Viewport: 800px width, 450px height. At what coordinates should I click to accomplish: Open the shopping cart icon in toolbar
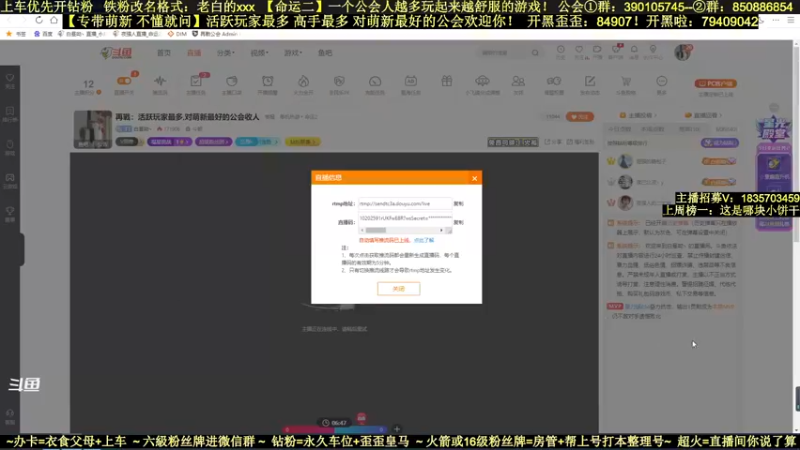coord(626,81)
